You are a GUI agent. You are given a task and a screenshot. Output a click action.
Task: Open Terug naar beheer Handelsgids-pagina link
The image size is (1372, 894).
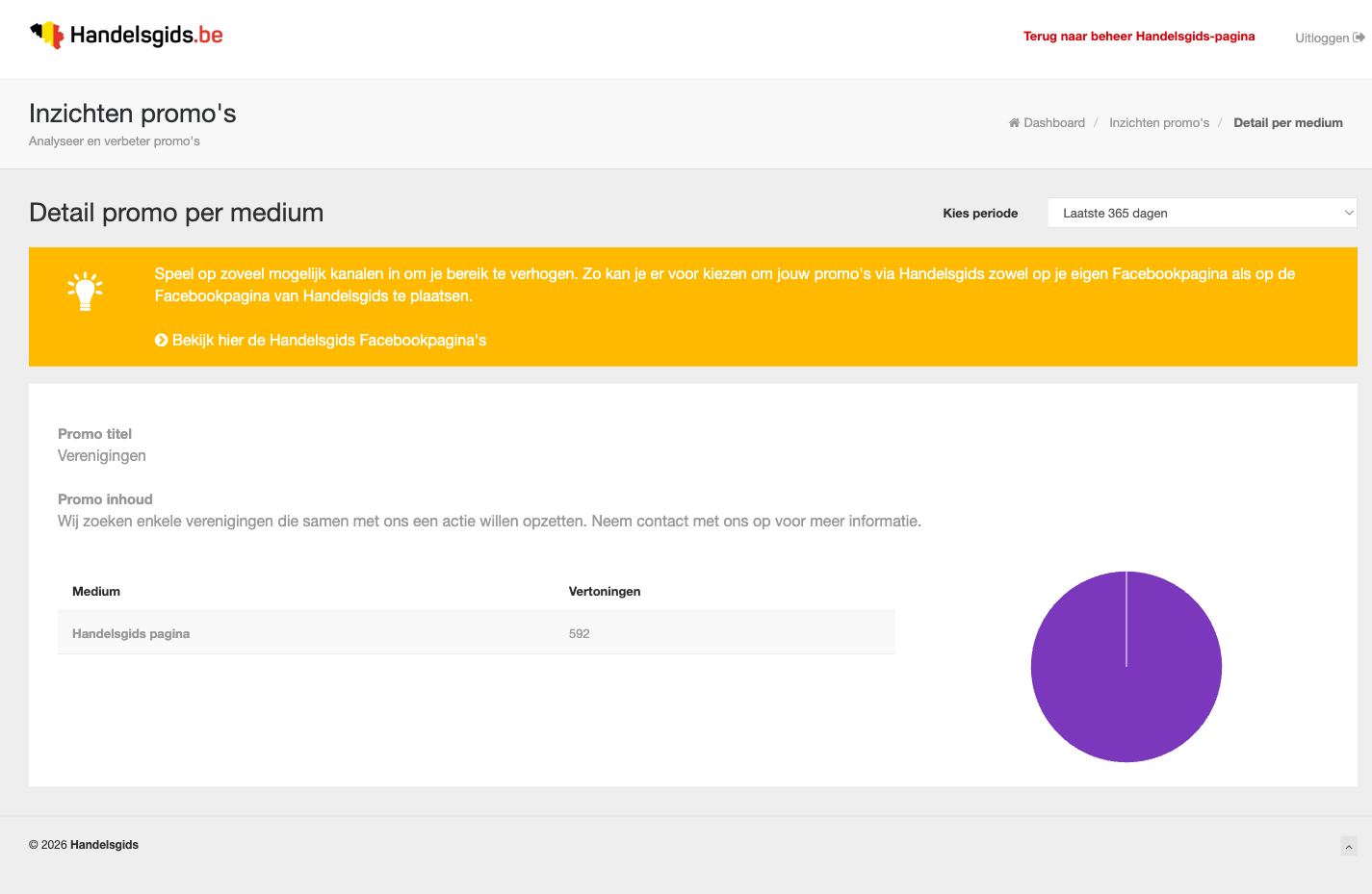tap(1139, 37)
